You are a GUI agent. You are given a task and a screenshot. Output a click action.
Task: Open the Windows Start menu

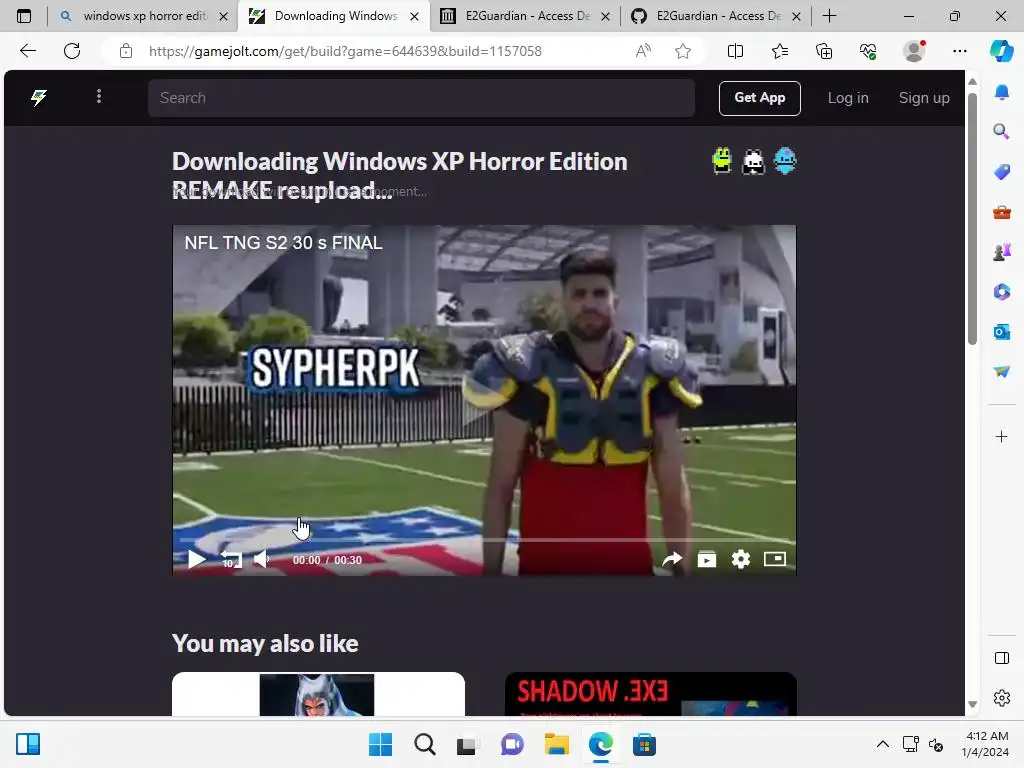[380, 744]
